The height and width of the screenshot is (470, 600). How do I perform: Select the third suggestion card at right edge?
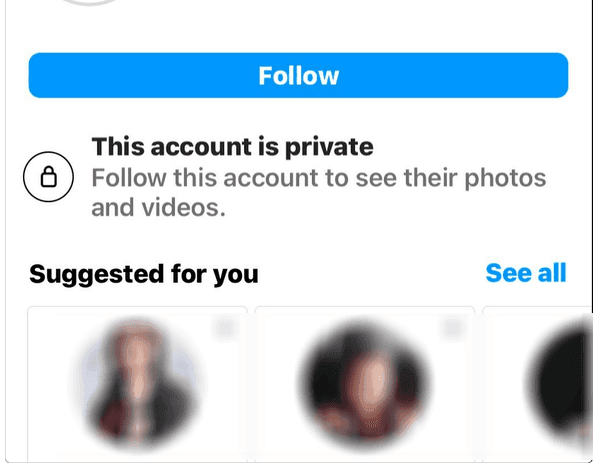(x=537, y=384)
